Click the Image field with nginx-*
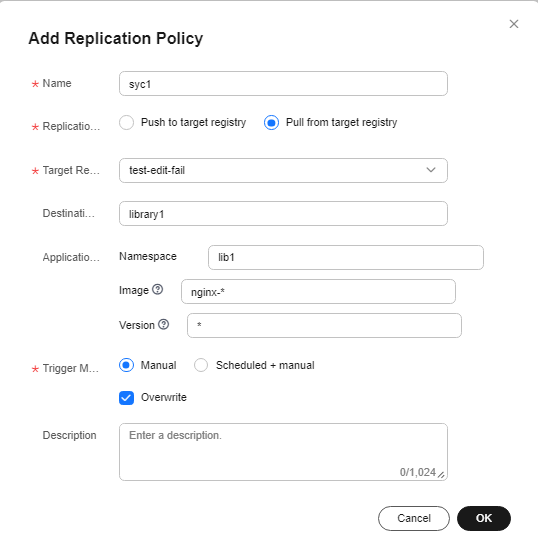538x555 pixels. (318, 292)
